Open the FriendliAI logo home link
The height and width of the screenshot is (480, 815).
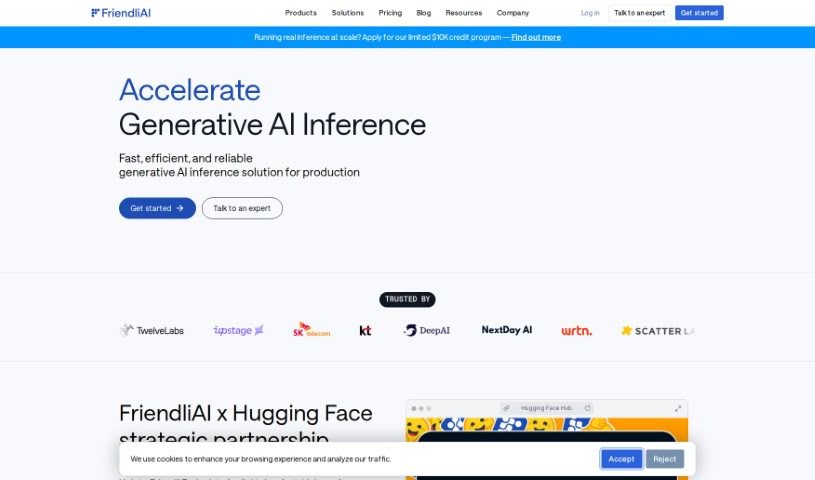pyautogui.click(x=121, y=12)
